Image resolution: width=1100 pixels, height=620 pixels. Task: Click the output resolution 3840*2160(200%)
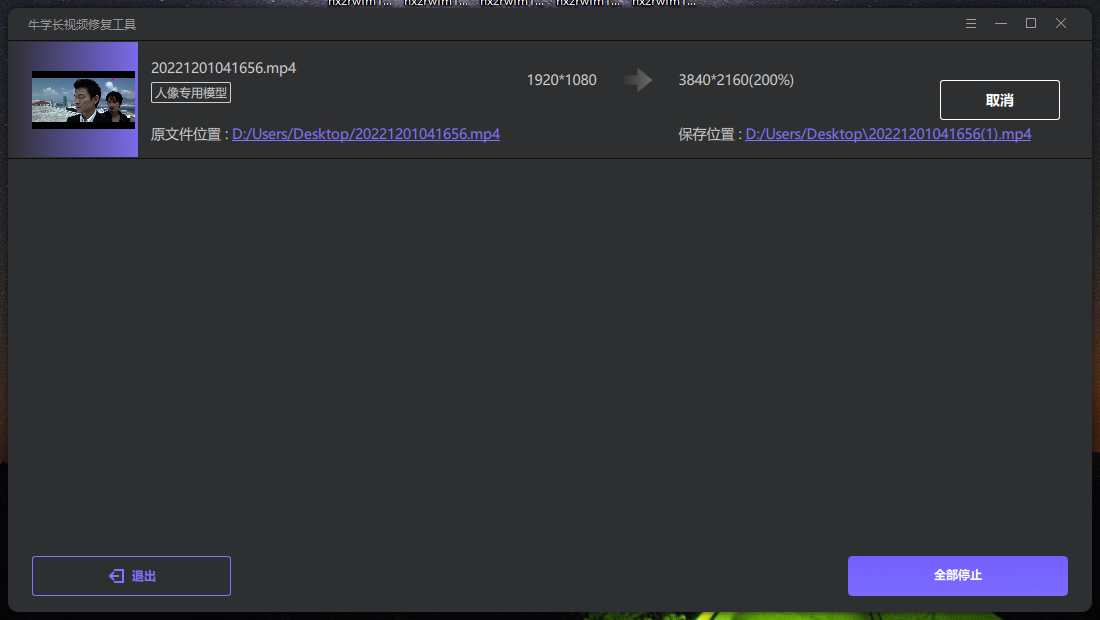pyautogui.click(x=736, y=80)
